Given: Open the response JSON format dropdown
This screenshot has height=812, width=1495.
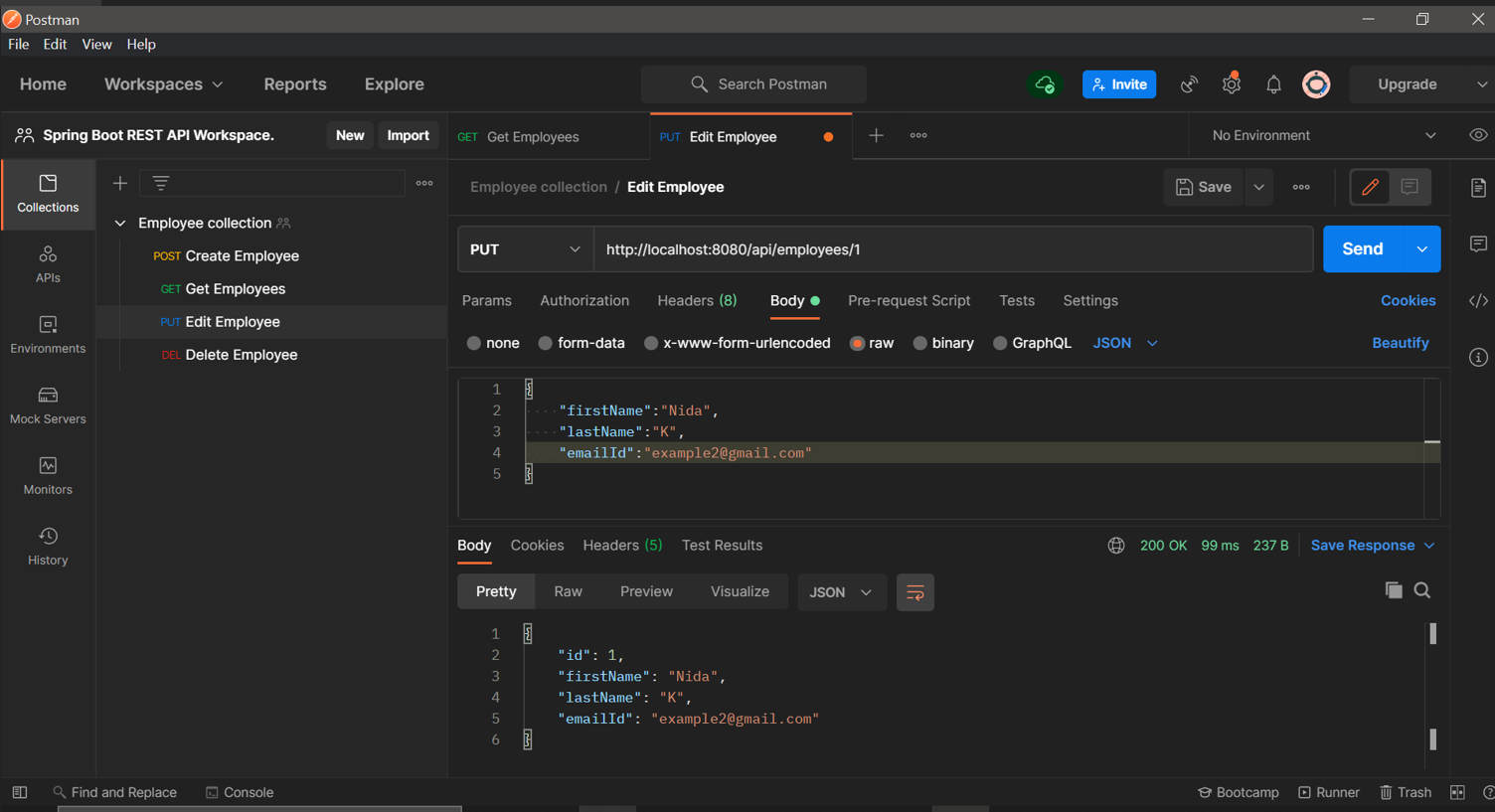Looking at the screenshot, I should [x=841, y=592].
